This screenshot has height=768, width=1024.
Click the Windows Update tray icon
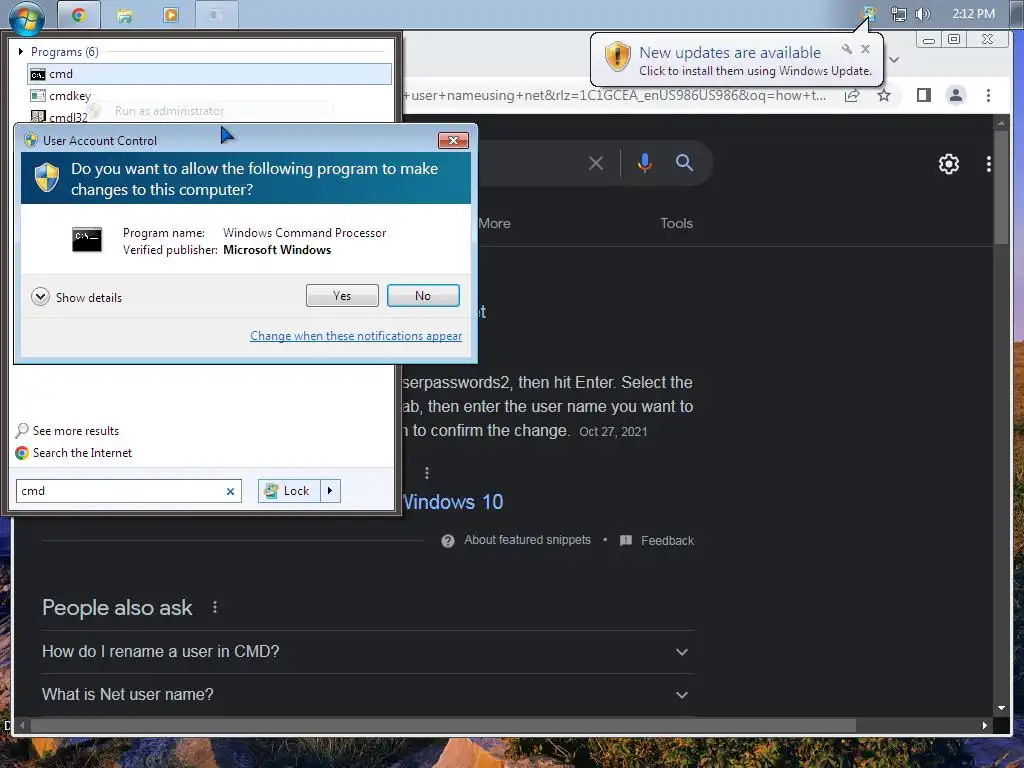tap(869, 14)
